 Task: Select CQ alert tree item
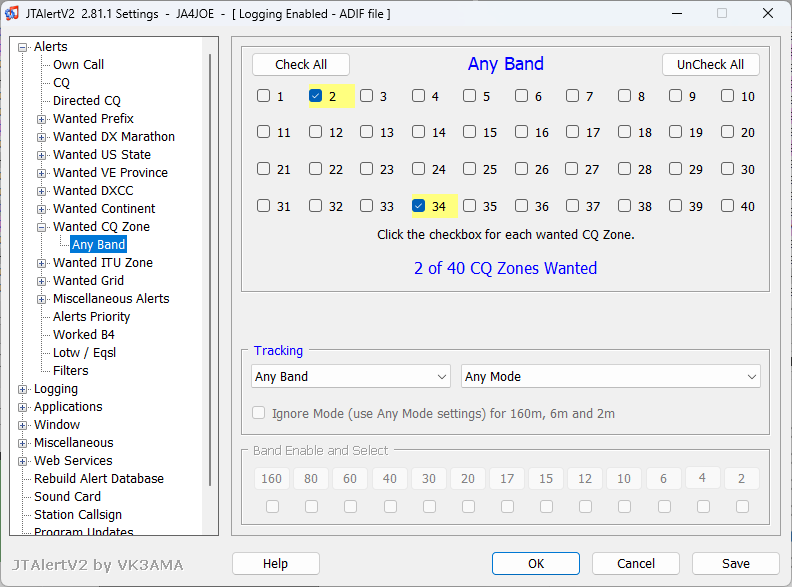click(61, 83)
